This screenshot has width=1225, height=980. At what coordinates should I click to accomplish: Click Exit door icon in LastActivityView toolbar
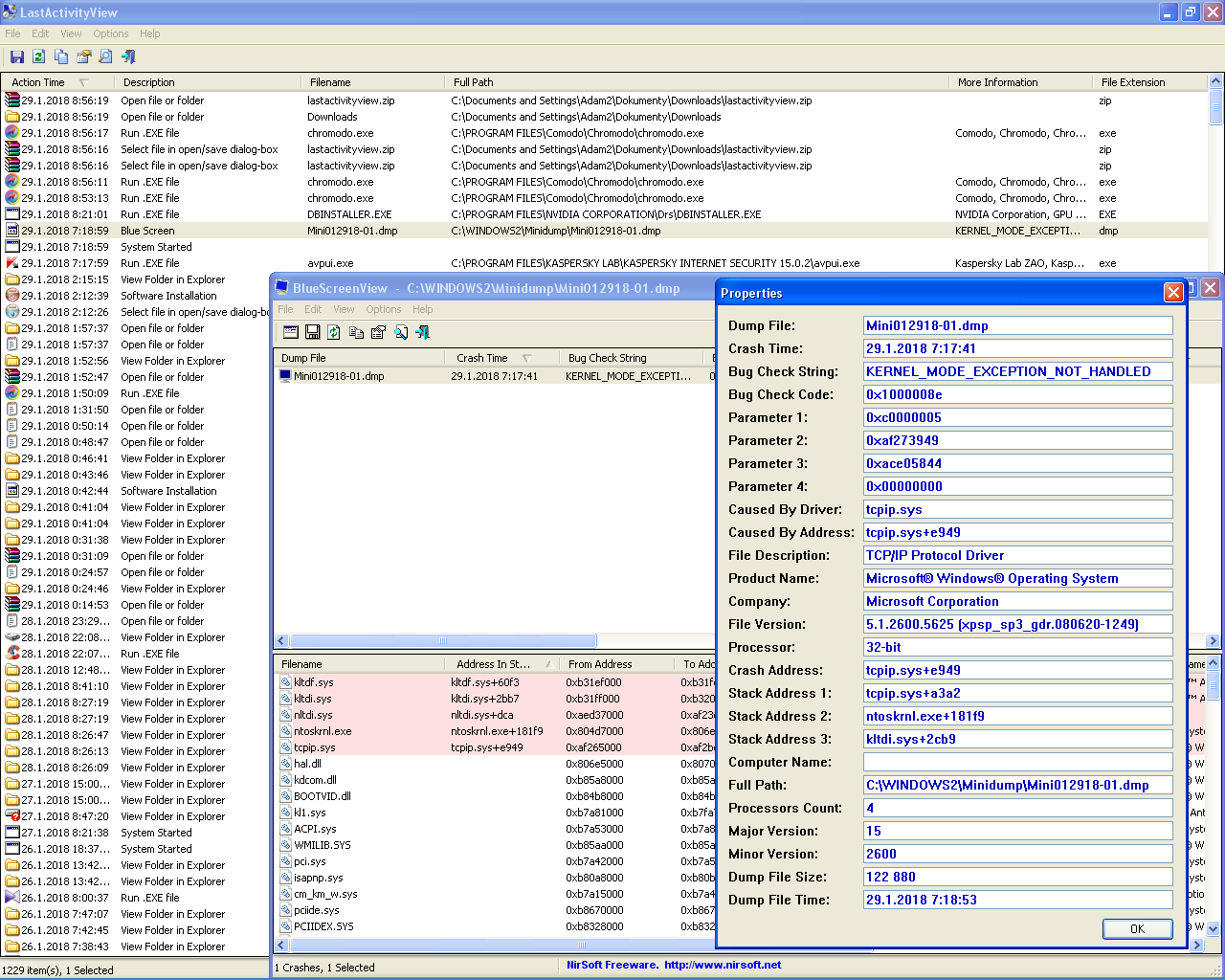pos(128,57)
